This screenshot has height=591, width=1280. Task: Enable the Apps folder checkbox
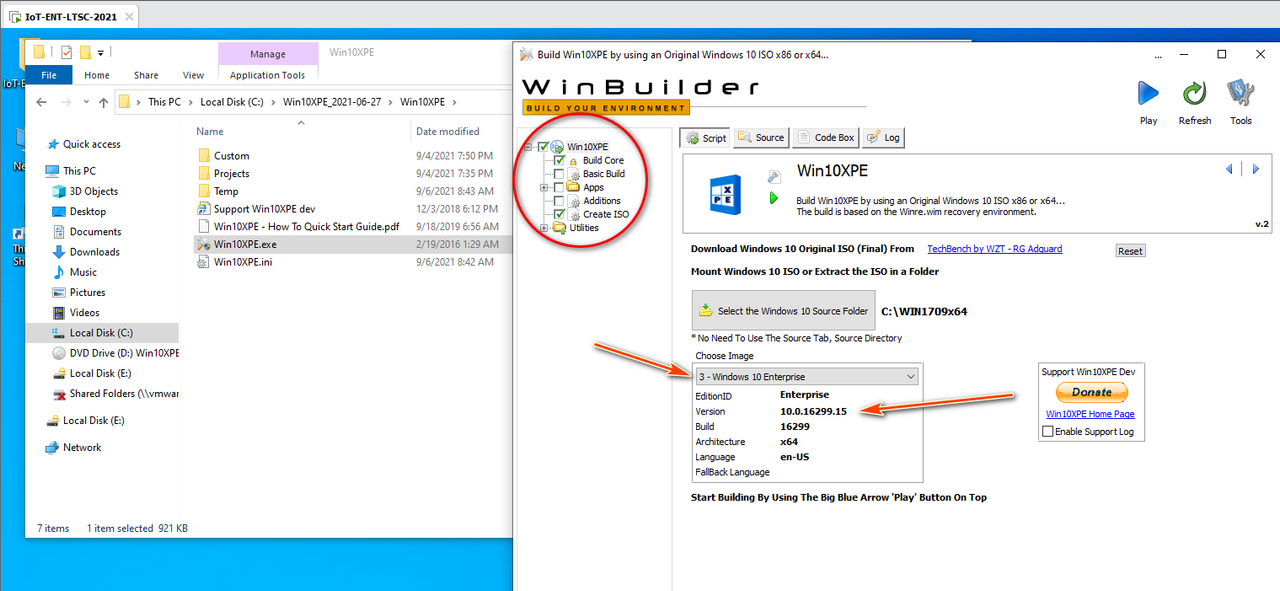(560, 187)
